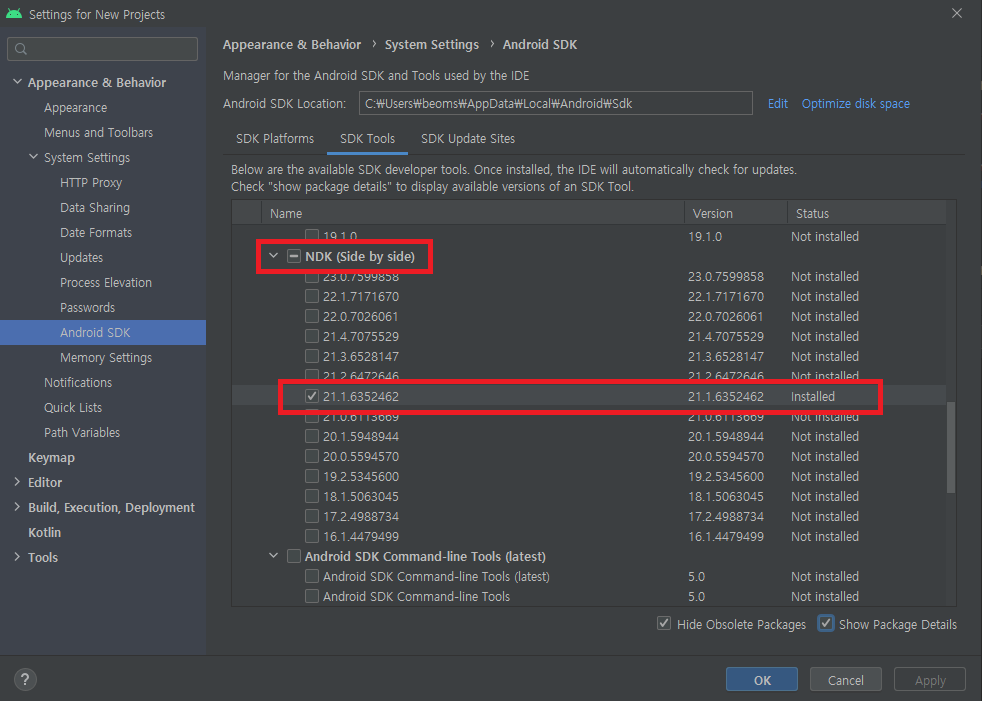Check the NDK 21.4.7075529 checkbox
The image size is (982, 701).
(312, 336)
